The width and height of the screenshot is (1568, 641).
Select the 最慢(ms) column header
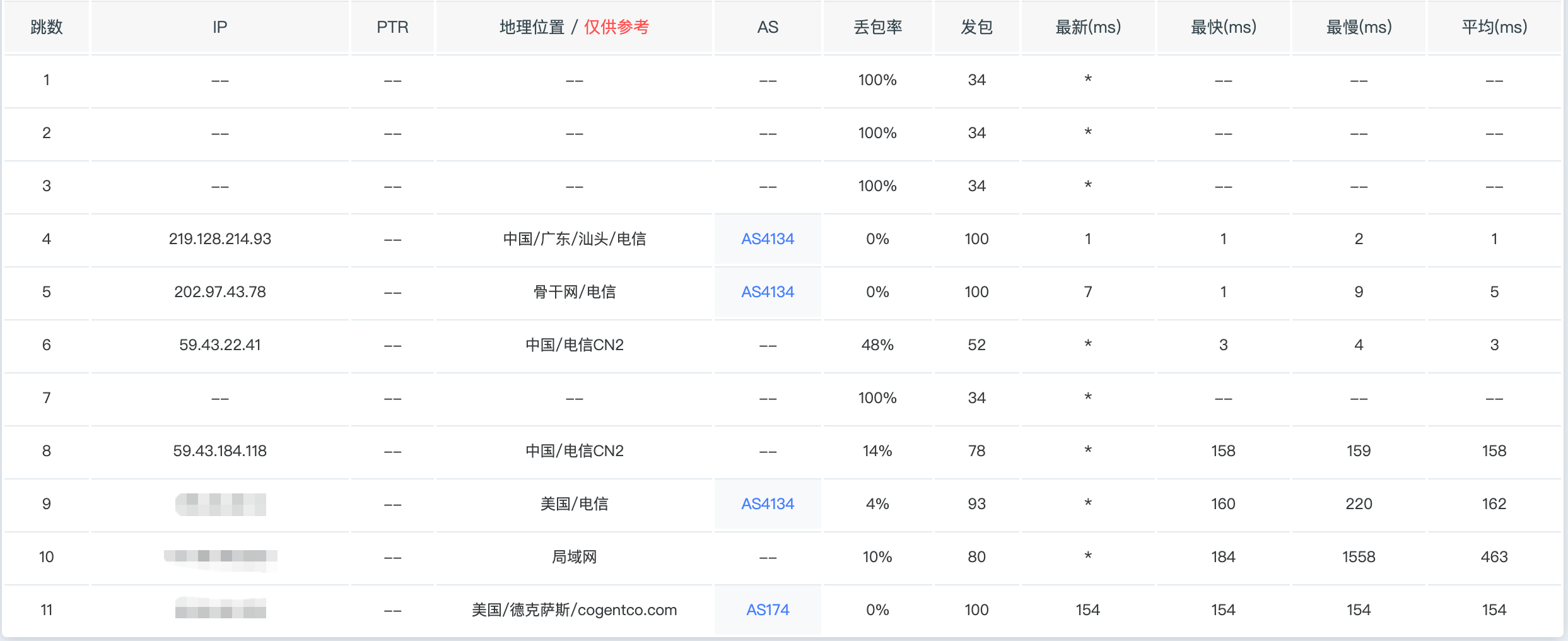coord(1359,27)
